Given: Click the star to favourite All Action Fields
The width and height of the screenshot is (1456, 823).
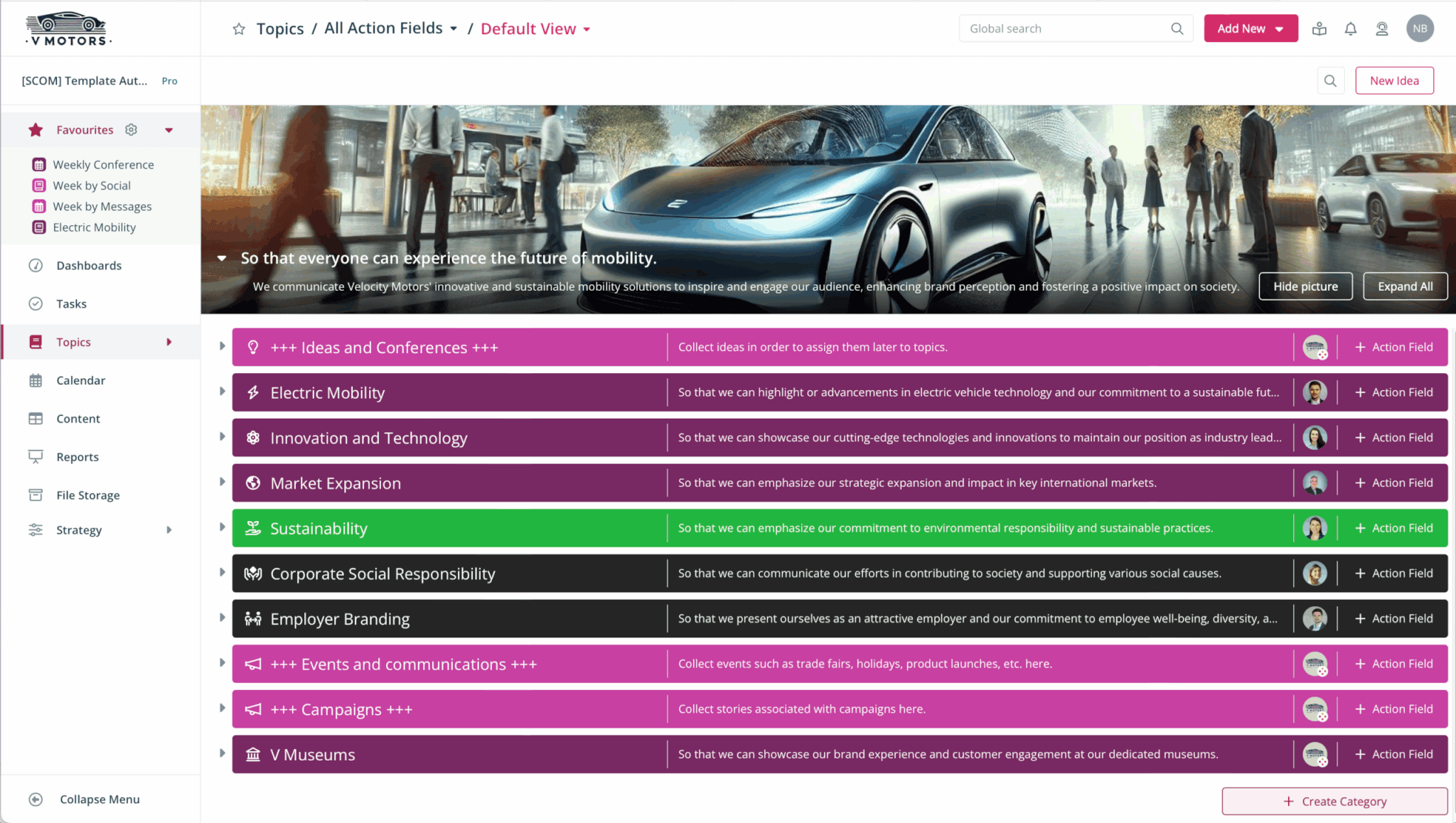Looking at the screenshot, I should click(239, 28).
